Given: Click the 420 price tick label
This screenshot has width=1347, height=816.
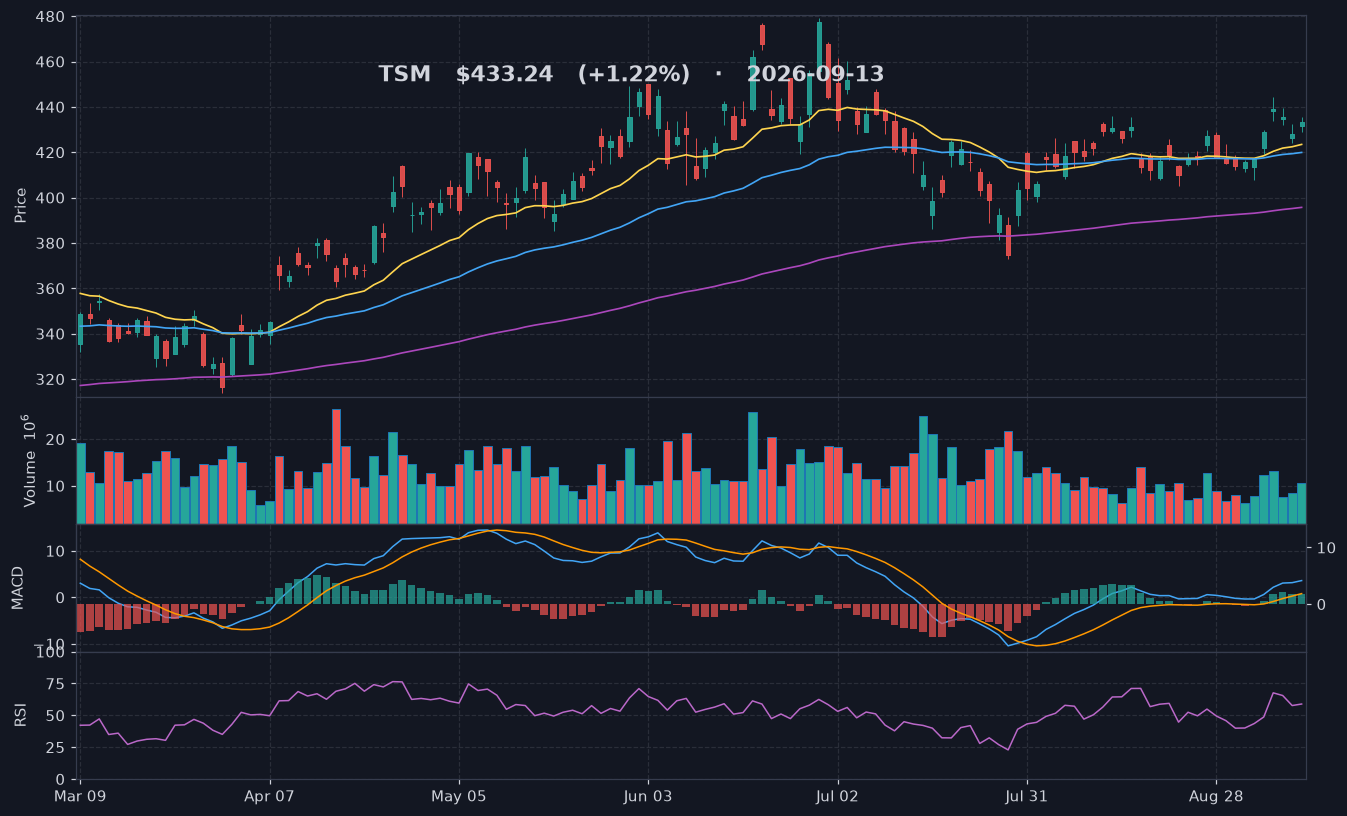Looking at the screenshot, I should click(x=50, y=153).
